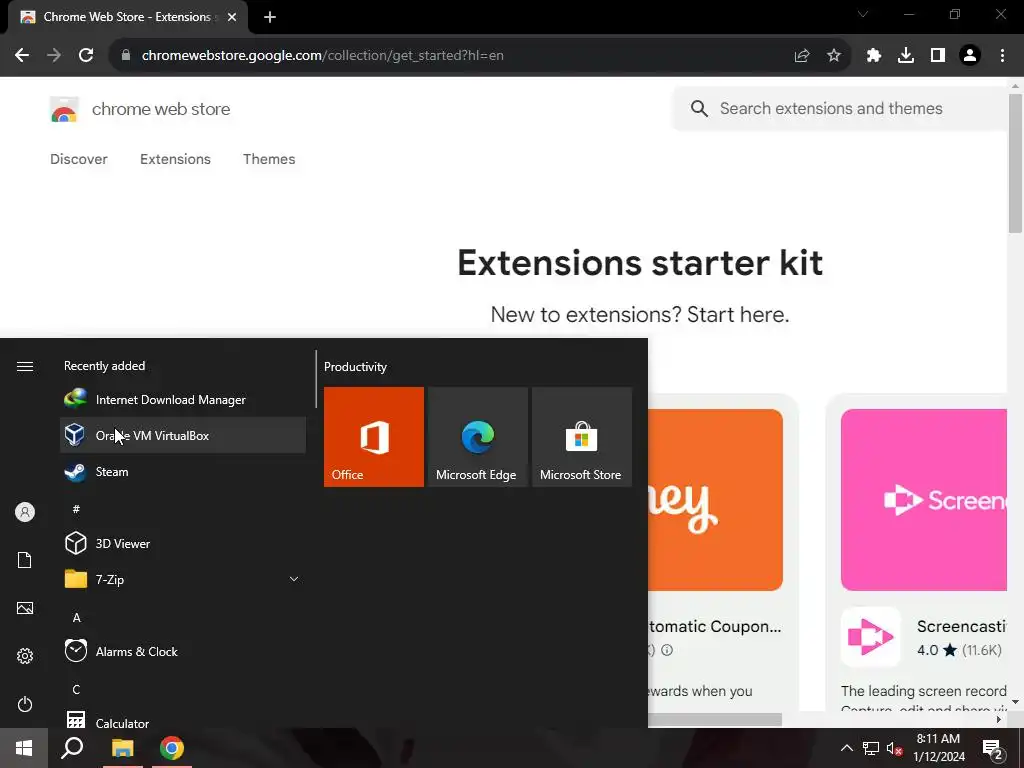
Task: Open the Microsoft Edge tile
Action: (x=477, y=437)
